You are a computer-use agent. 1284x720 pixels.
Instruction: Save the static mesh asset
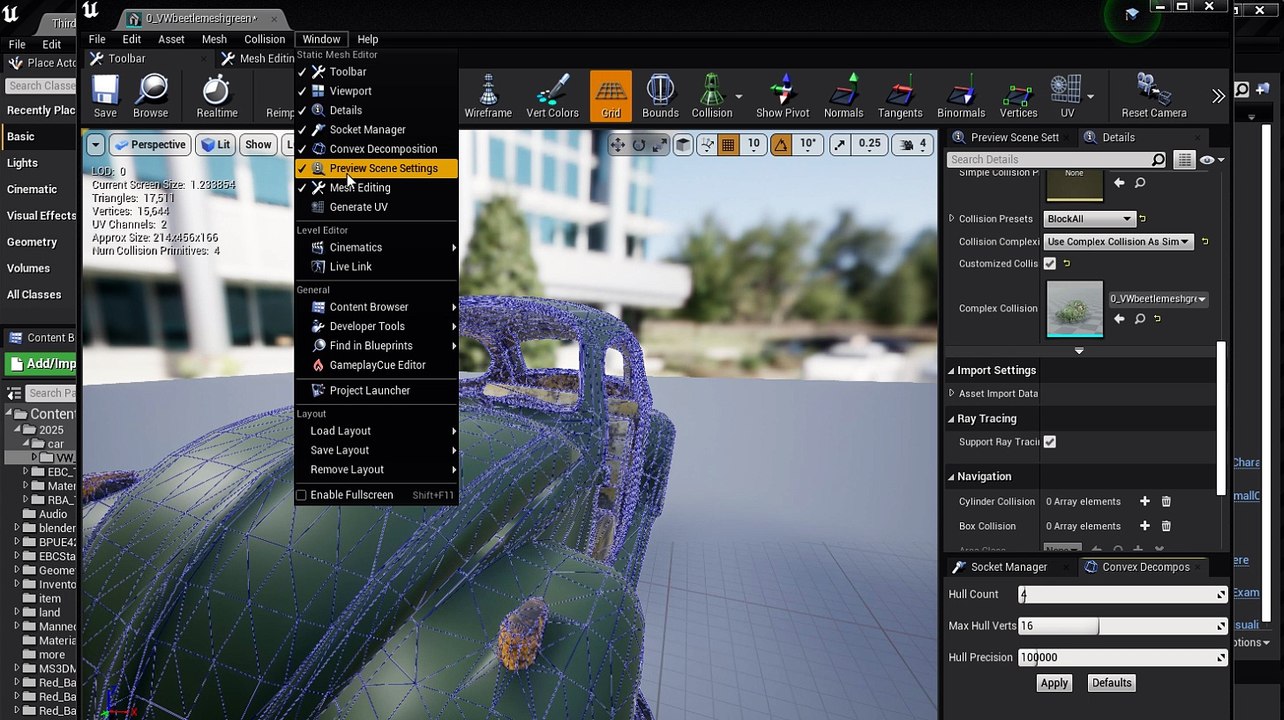pos(105,97)
